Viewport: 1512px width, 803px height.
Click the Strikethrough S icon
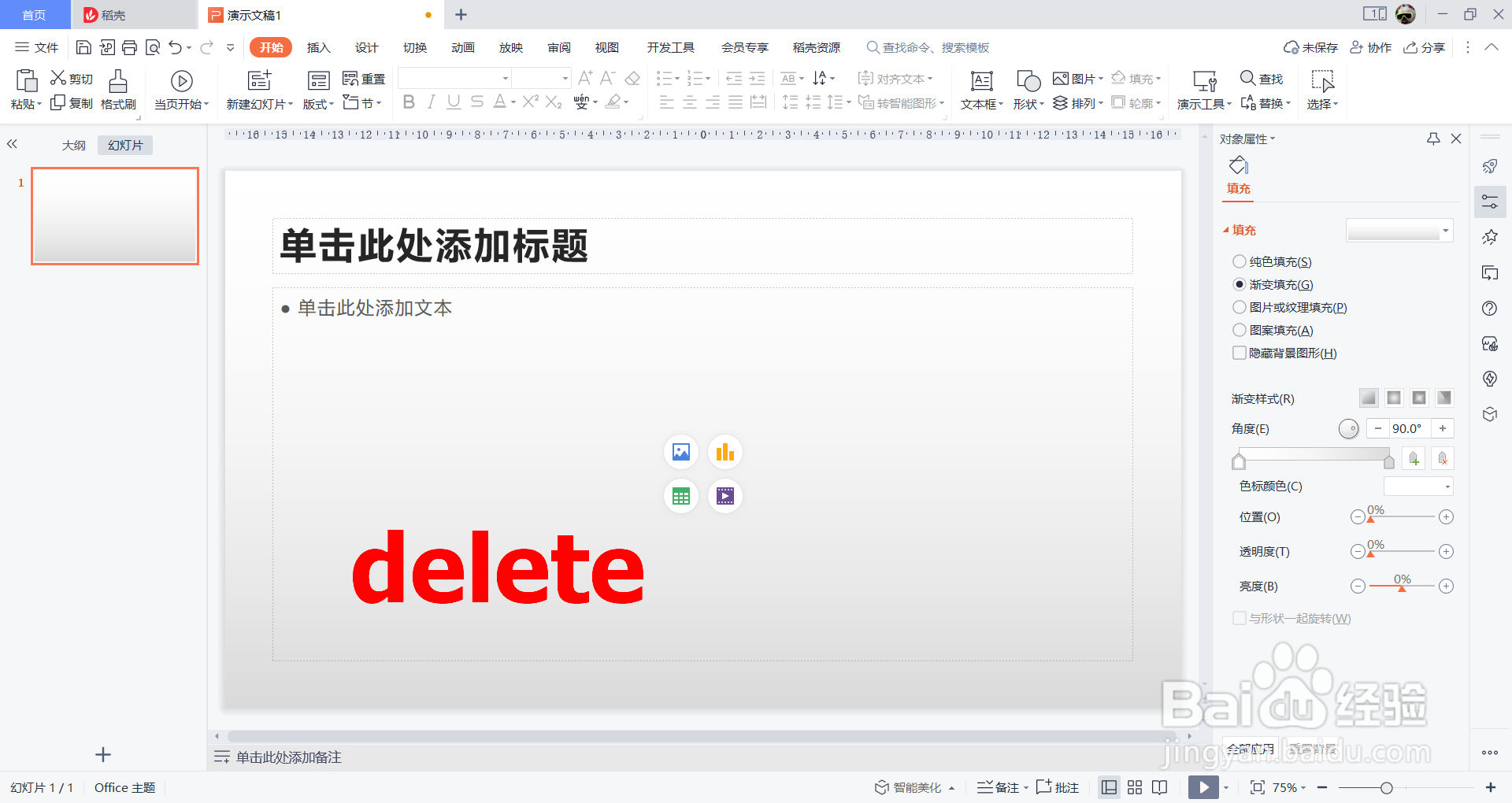click(x=477, y=102)
